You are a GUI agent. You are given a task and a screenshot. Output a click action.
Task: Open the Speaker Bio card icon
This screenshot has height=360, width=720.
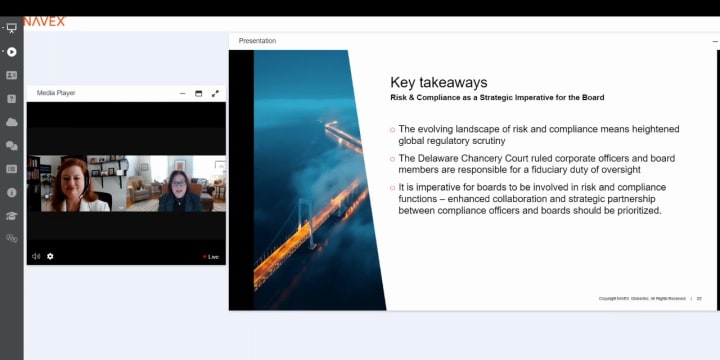(11, 75)
